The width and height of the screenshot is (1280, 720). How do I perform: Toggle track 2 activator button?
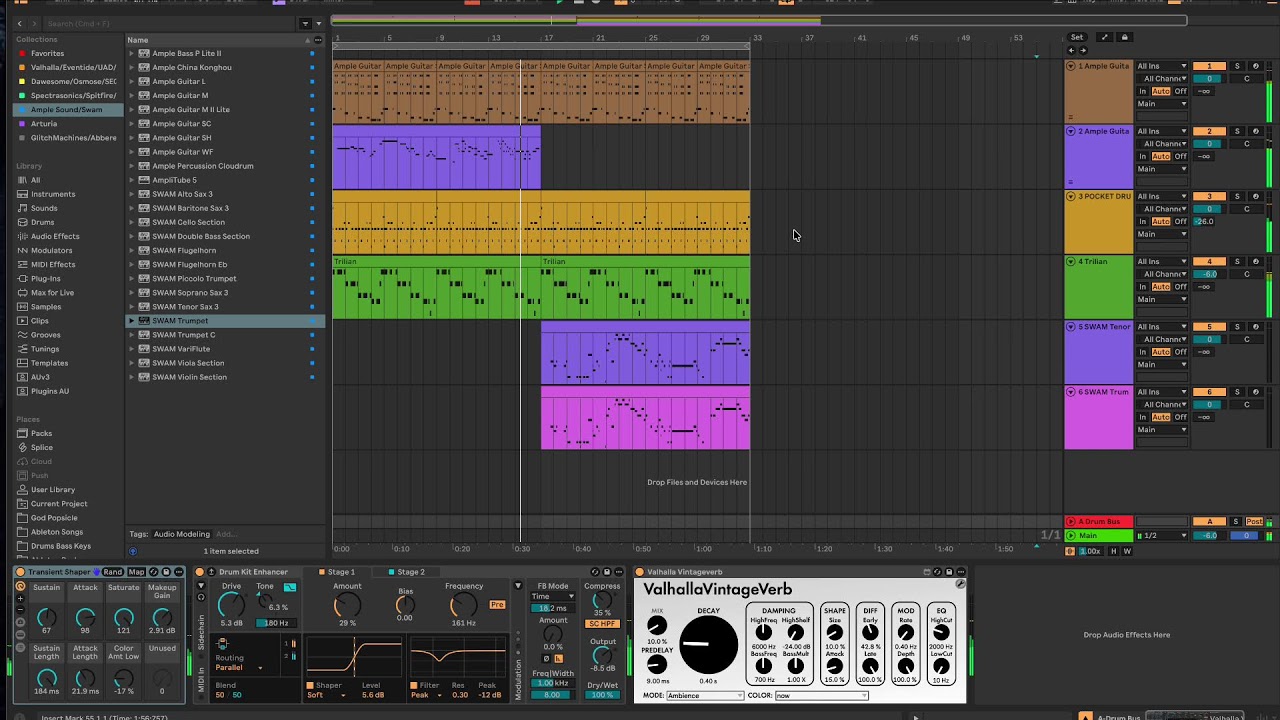pos(1209,131)
